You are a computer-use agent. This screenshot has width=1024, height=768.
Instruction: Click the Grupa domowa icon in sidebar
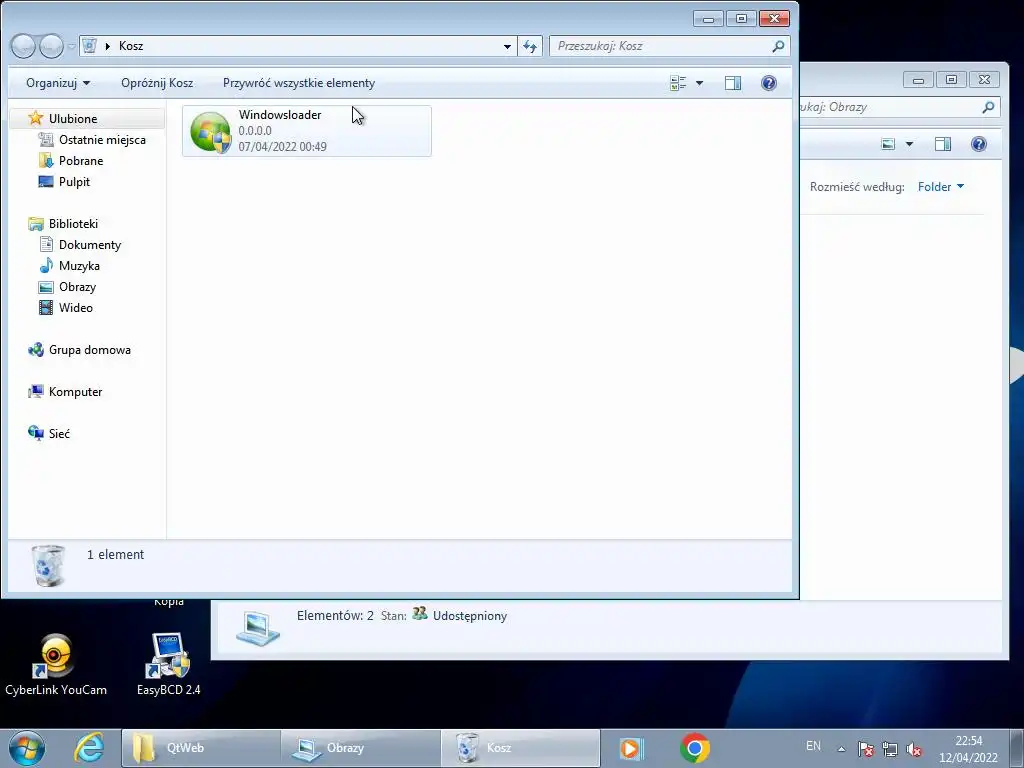[35, 349]
